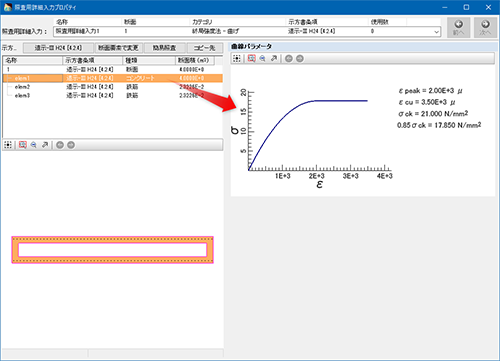The width and height of the screenshot is (500, 361).
Task: Click the ε peak = 2.00E+3 μ text
Action: click(x=430, y=91)
